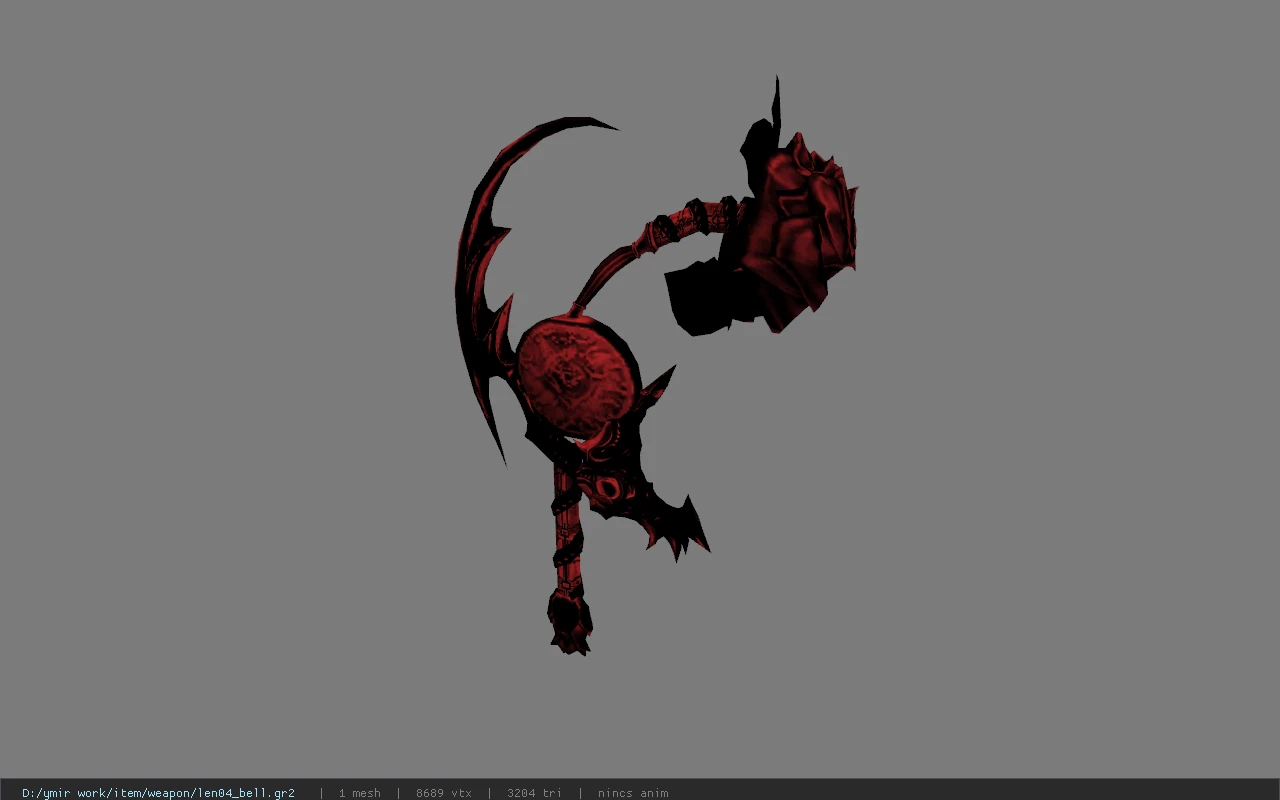The height and width of the screenshot is (800, 1280).
Task: Click the 'nincs anim' status entry
Action: point(633,793)
